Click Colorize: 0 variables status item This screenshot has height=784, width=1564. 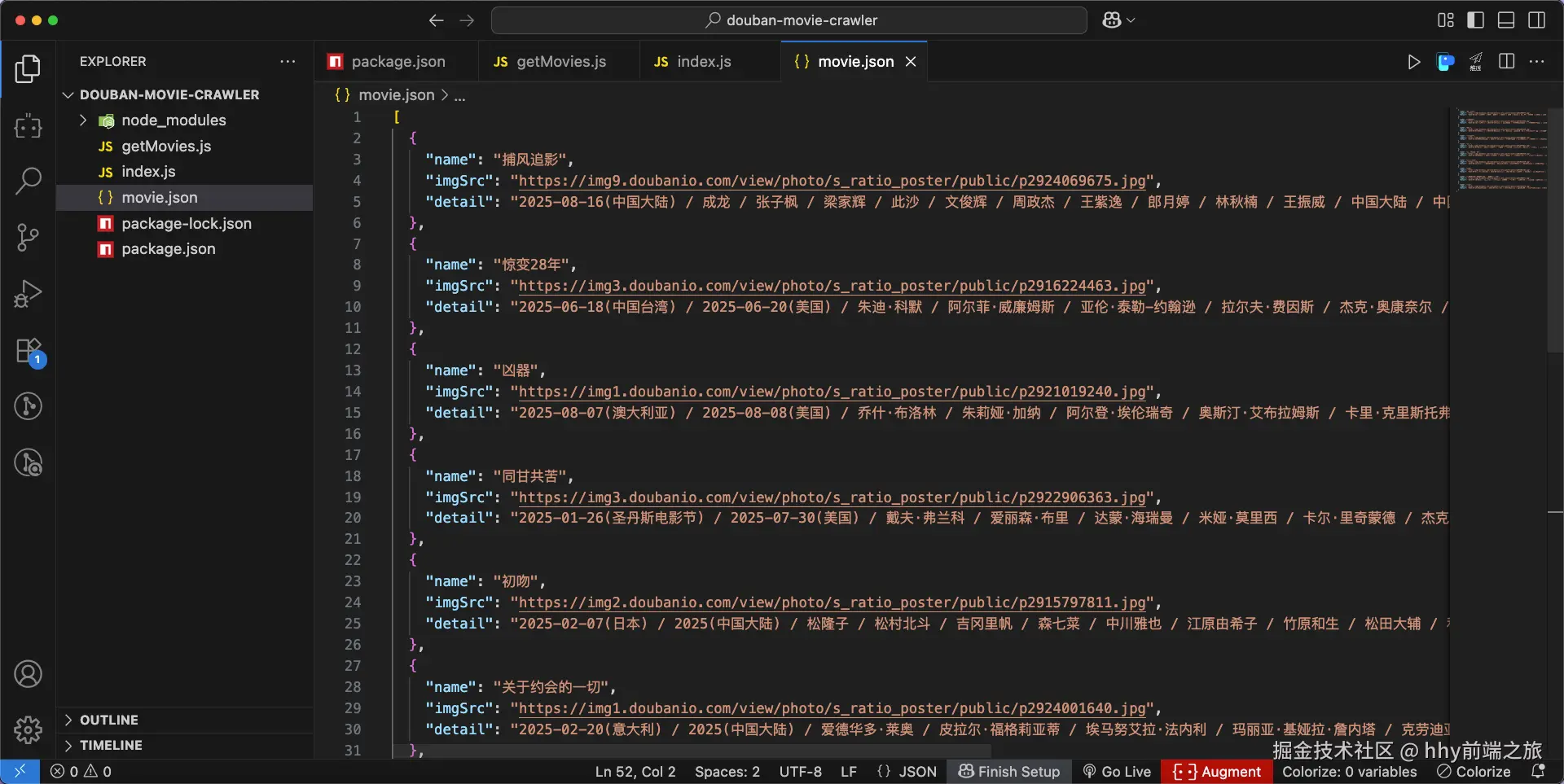pyautogui.click(x=1349, y=771)
